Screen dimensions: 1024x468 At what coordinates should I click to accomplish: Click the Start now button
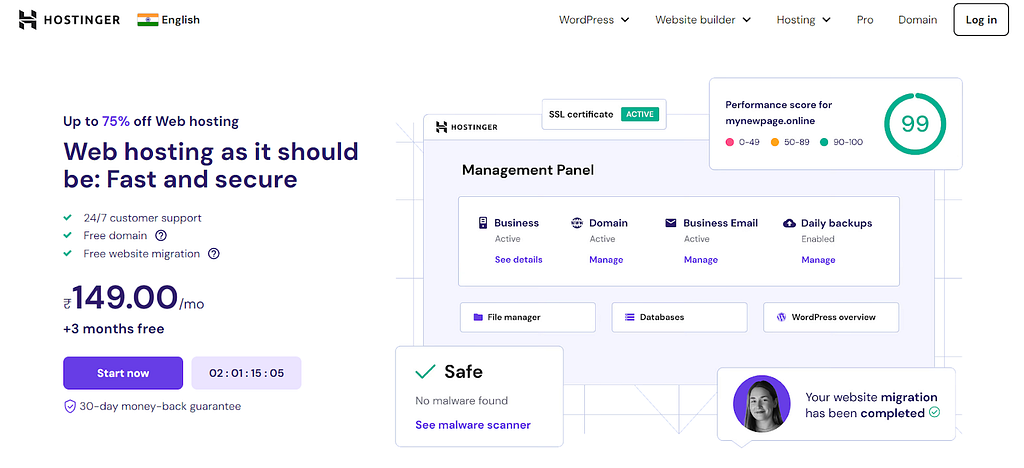pyautogui.click(x=123, y=373)
